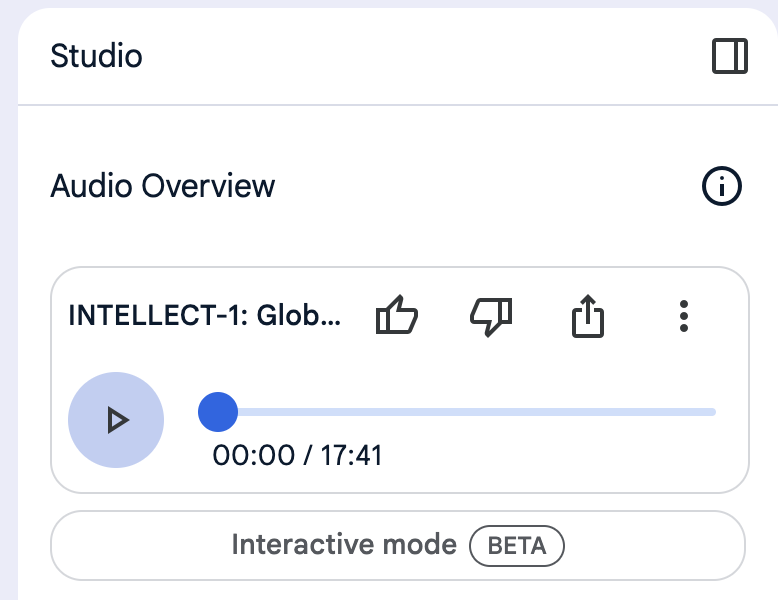The image size is (778, 600).
Task: Click the 00:00 / 17:41 time display
Action: 297,456
